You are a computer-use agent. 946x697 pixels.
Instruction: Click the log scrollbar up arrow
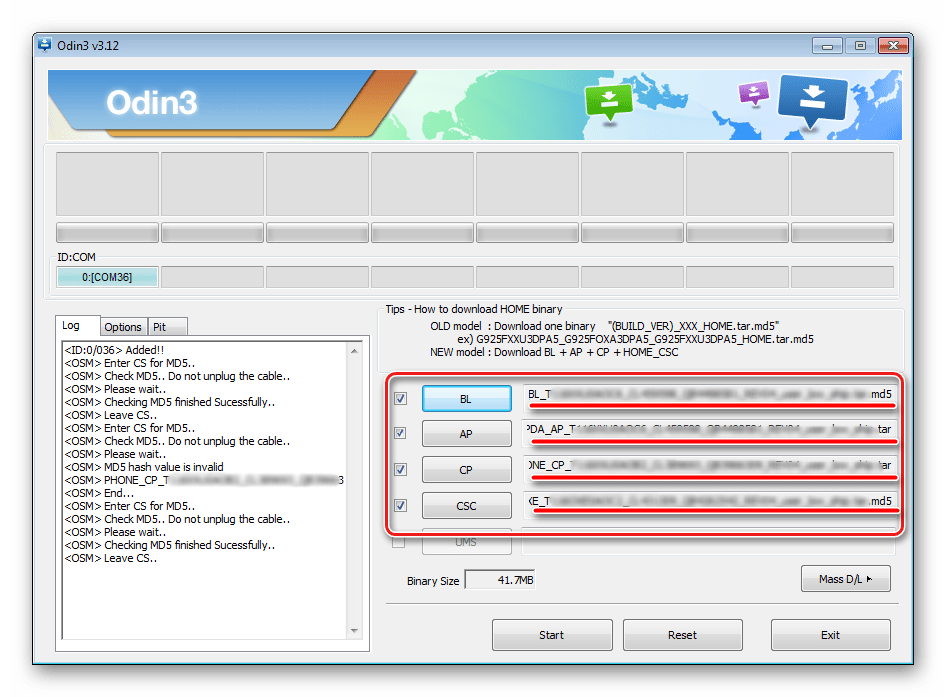[354, 351]
